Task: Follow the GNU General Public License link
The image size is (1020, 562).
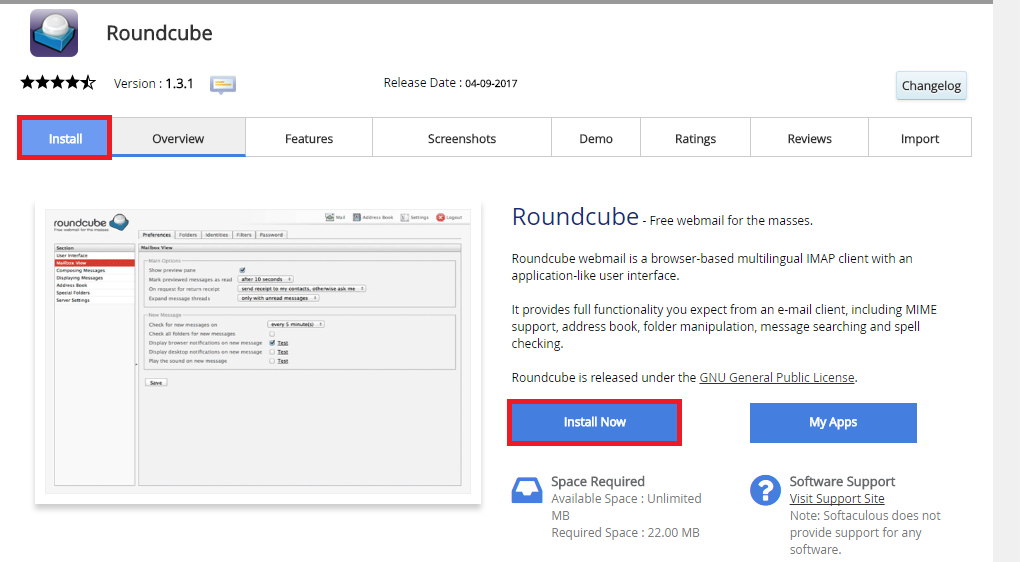Action: [x=777, y=377]
